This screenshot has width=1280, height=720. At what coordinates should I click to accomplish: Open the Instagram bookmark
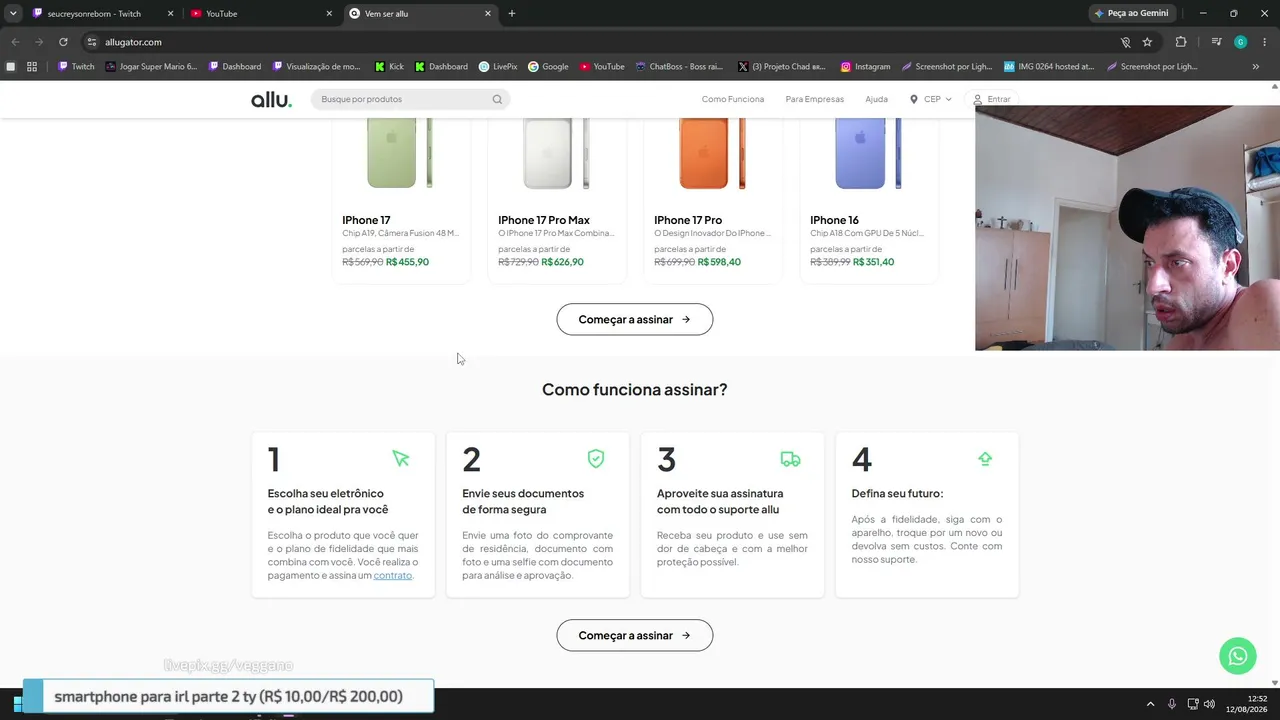(x=865, y=67)
